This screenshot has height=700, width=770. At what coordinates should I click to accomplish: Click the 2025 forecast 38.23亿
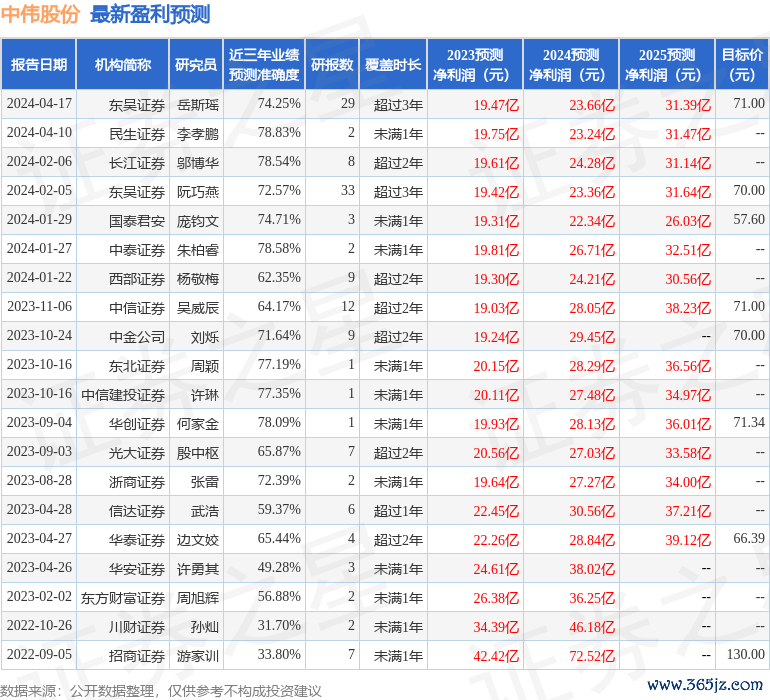[x=688, y=308]
